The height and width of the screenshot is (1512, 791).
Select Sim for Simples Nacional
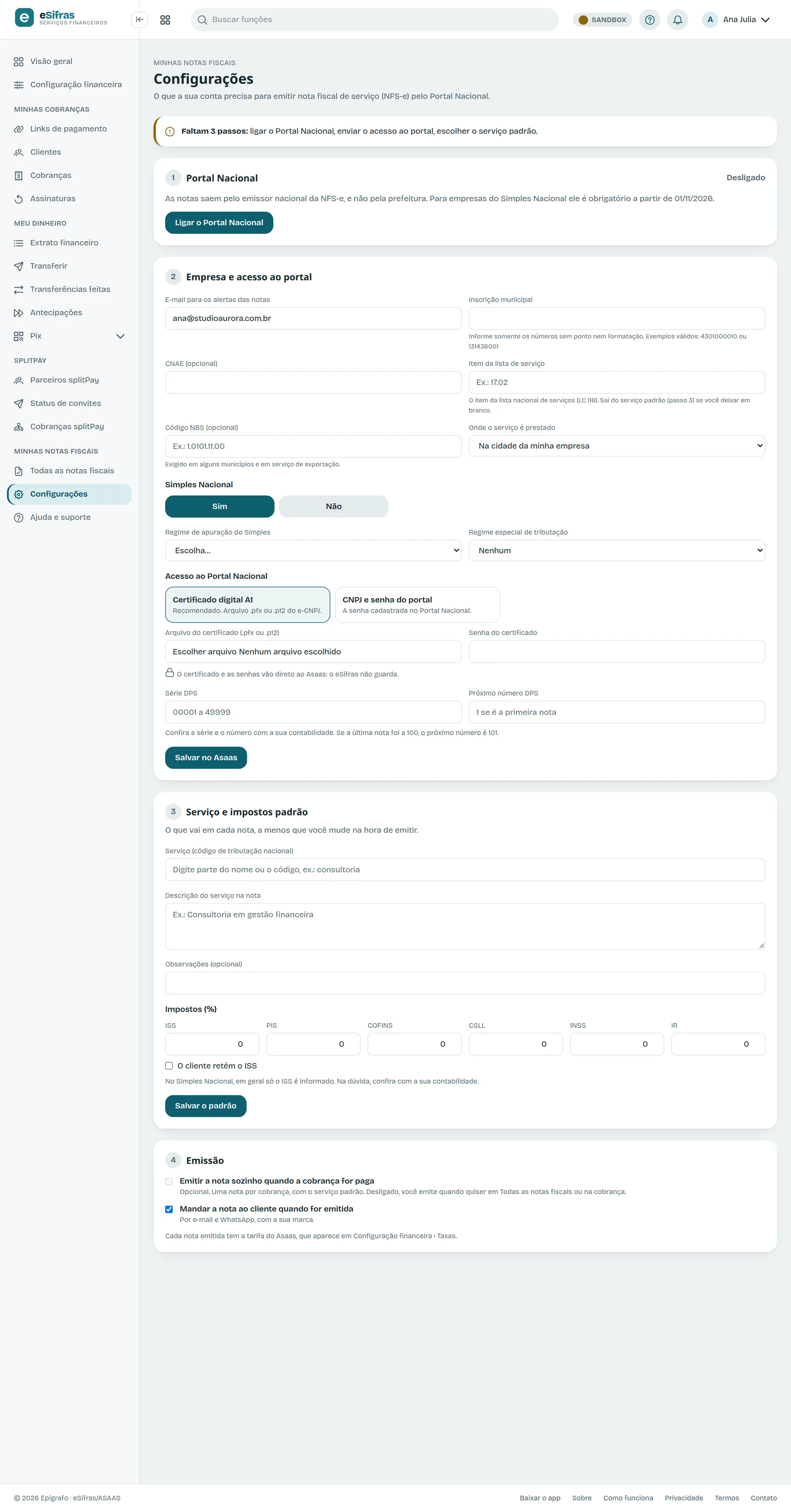(219, 506)
